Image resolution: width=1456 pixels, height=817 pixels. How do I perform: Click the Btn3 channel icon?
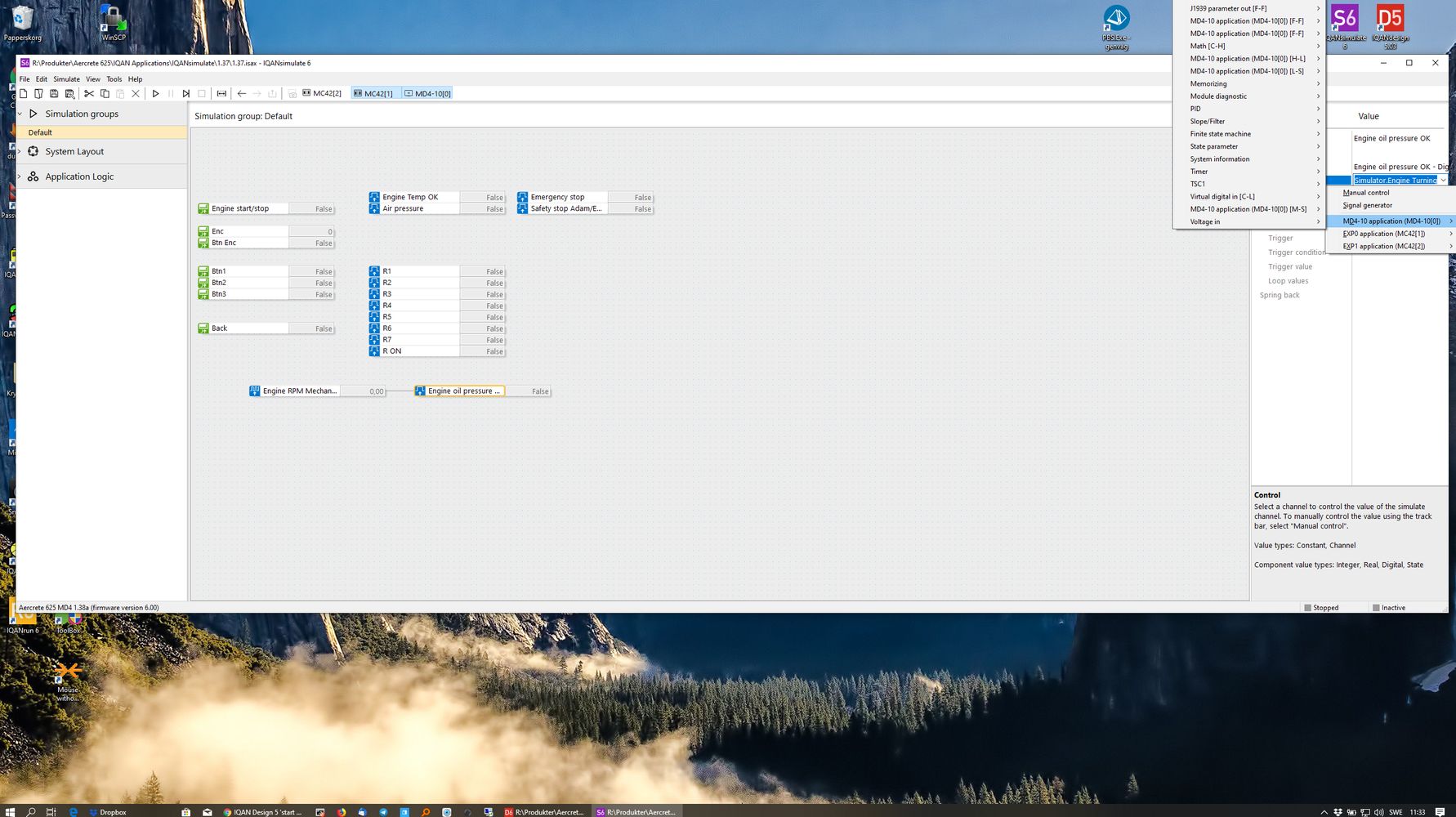click(203, 294)
